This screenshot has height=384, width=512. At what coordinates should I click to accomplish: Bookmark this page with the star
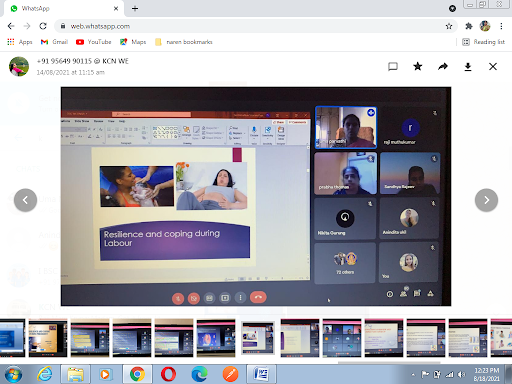(x=449, y=26)
